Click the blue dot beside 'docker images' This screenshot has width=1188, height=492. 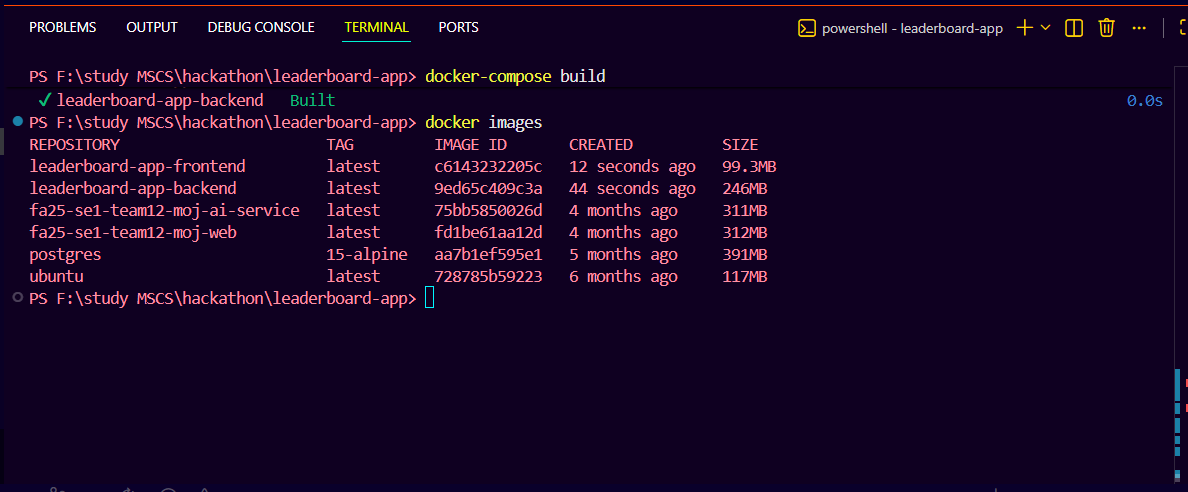tap(18, 122)
